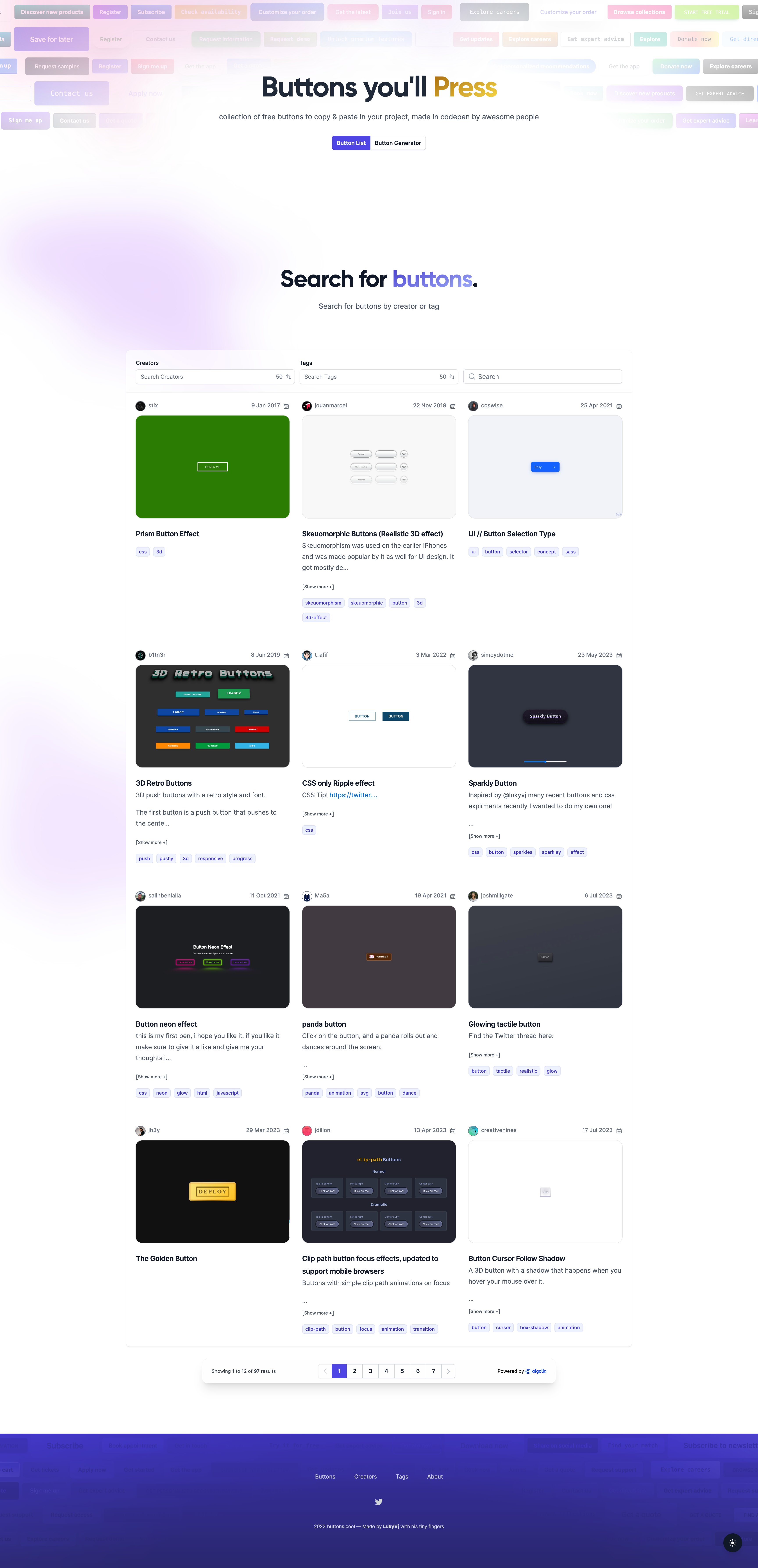The height and width of the screenshot is (1568, 758).
Task: Open Tags footer menu link
Action: [x=402, y=1477]
